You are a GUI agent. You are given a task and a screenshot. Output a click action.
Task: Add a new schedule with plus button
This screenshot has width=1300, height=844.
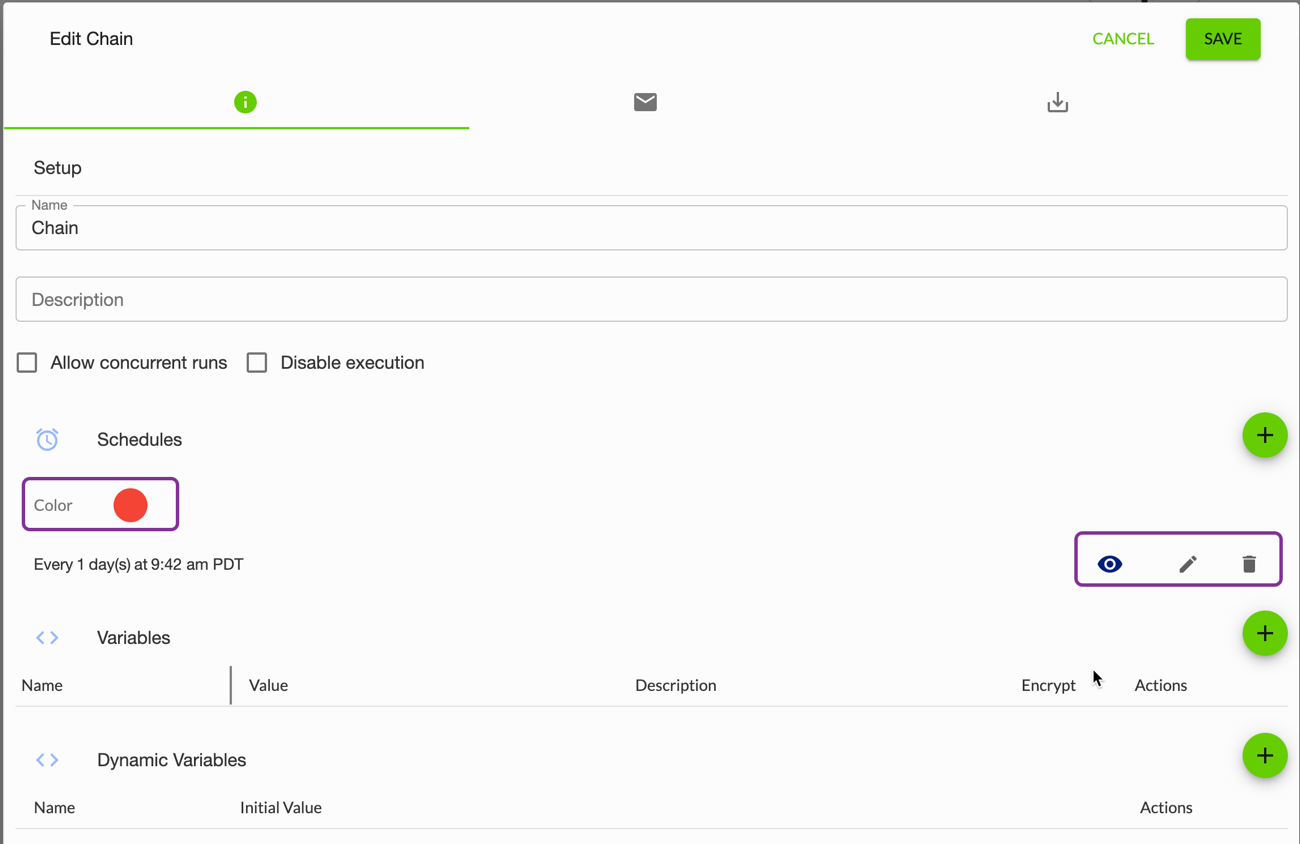tap(1264, 435)
